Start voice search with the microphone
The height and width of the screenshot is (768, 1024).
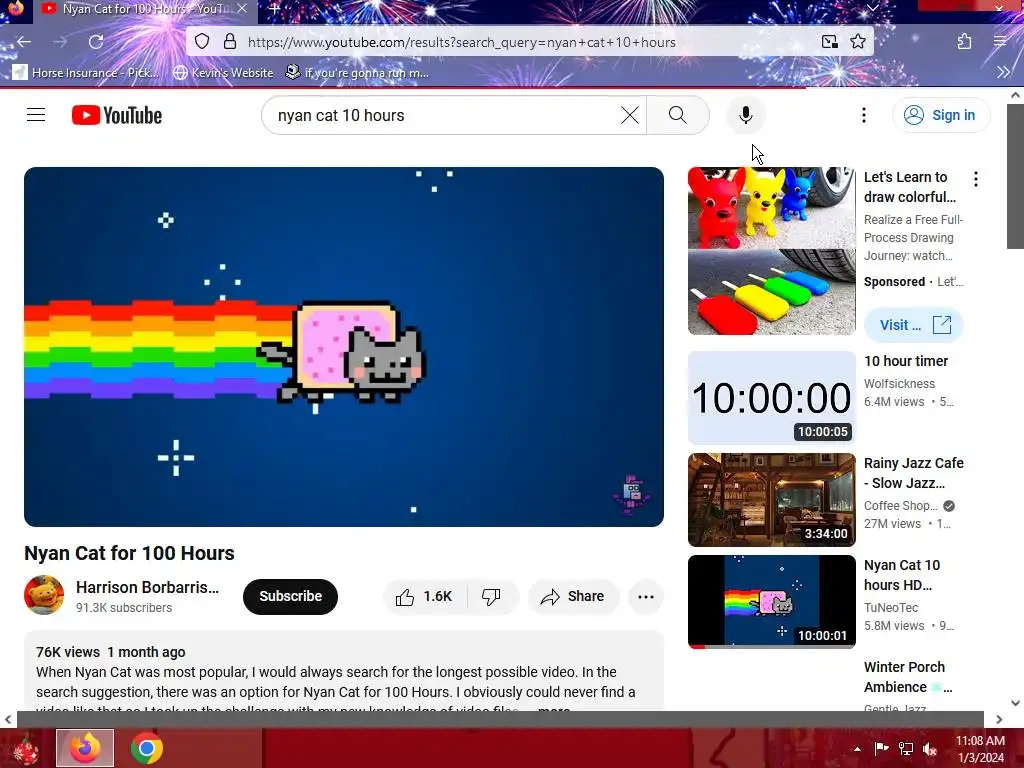[x=745, y=115]
